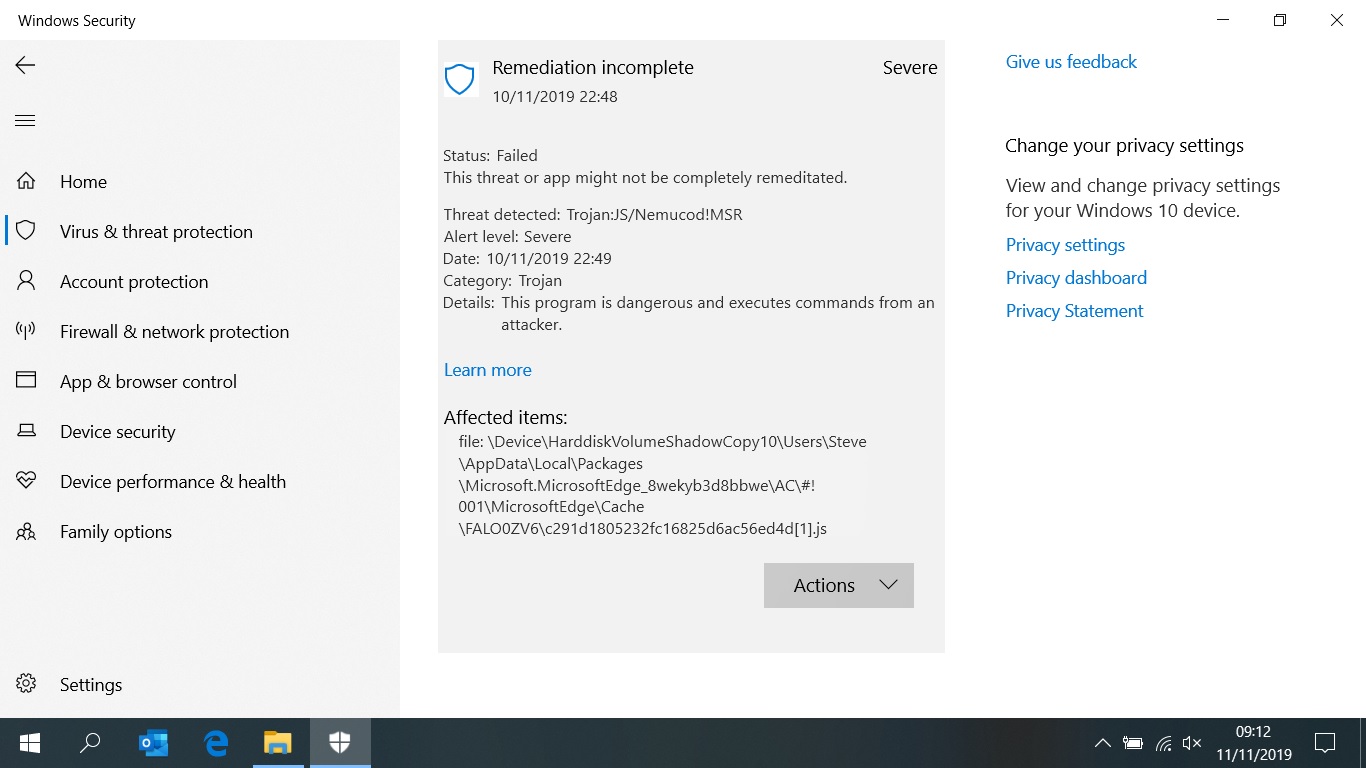Click the 'Date: 10/11/2019 22:49' line

point(528,258)
